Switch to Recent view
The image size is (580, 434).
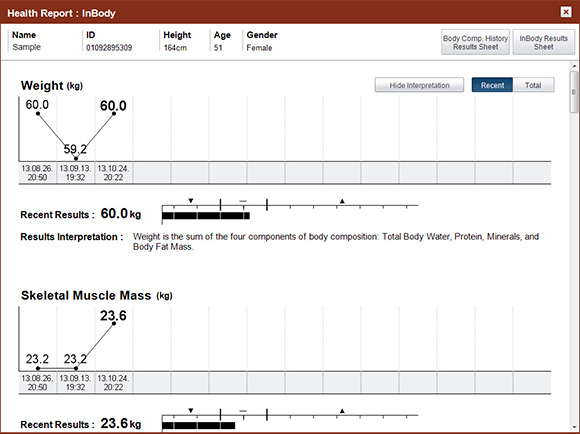pyautogui.click(x=492, y=85)
